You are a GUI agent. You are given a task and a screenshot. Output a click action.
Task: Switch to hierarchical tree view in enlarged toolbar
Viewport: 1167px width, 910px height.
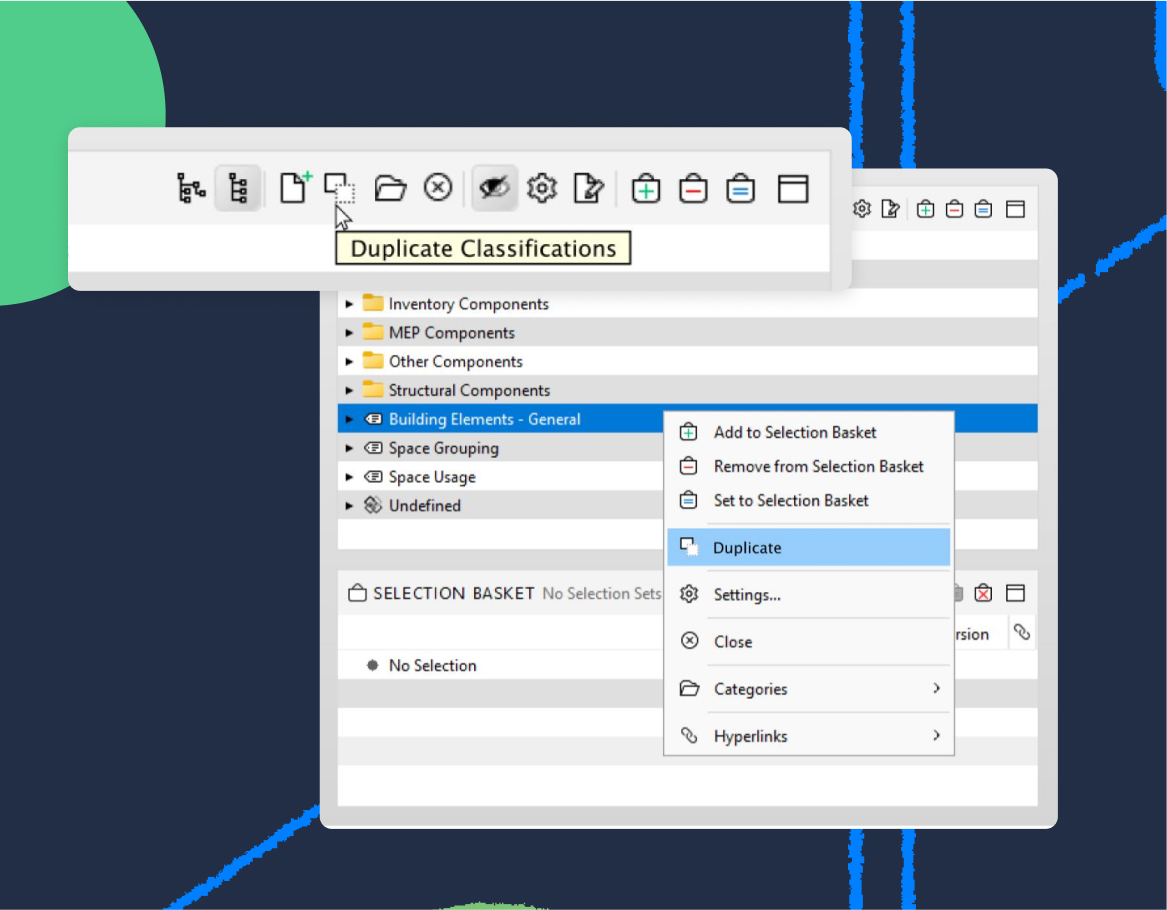tap(191, 188)
